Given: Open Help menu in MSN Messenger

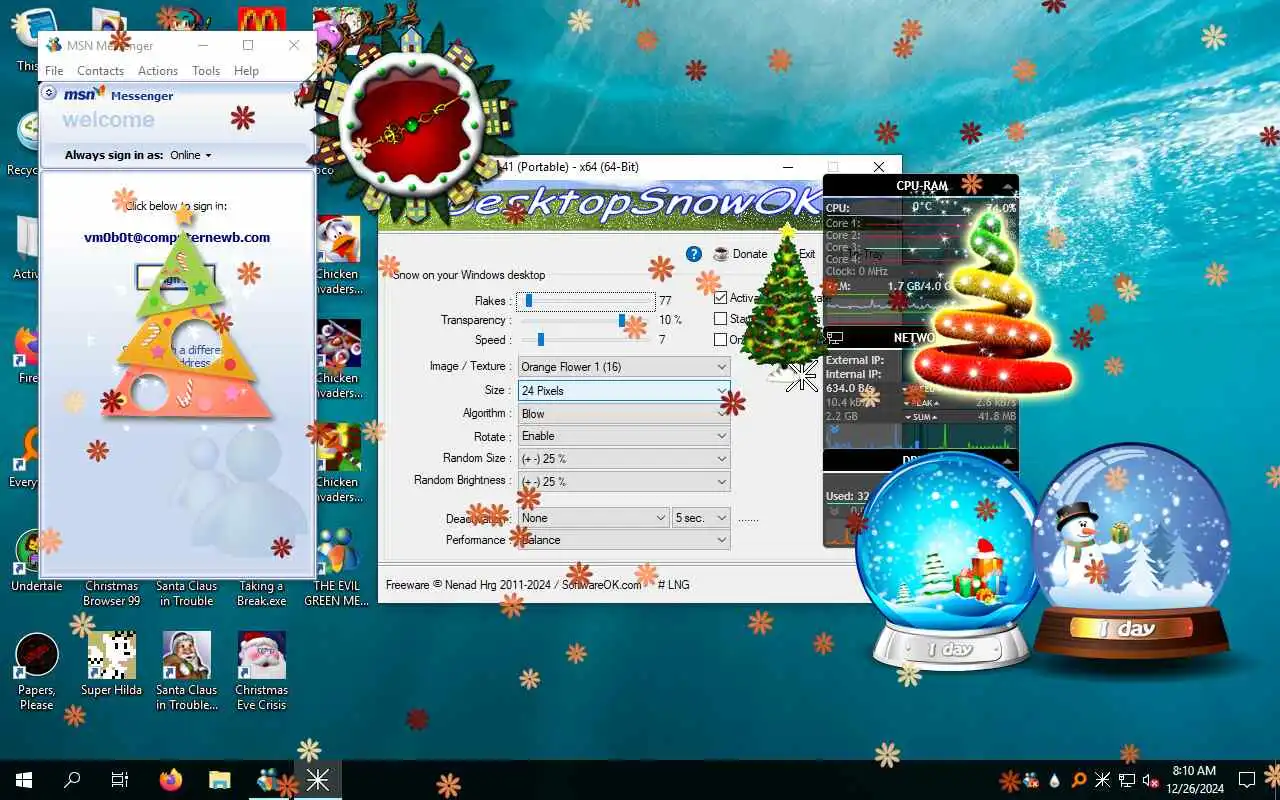Looking at the screenshot, I should tap(246, 71).
